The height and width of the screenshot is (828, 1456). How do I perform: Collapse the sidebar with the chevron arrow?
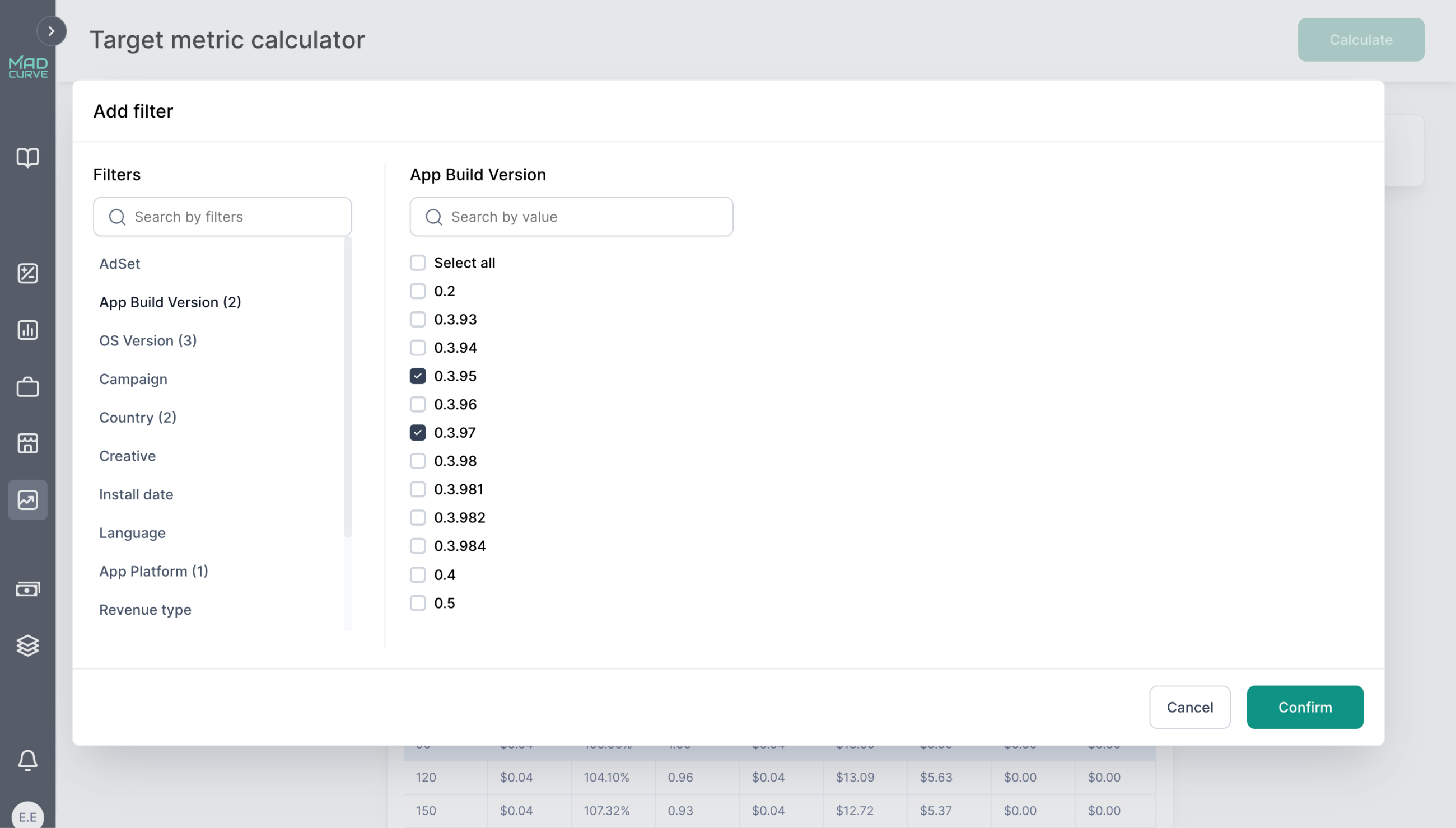[x=52, y=31]
